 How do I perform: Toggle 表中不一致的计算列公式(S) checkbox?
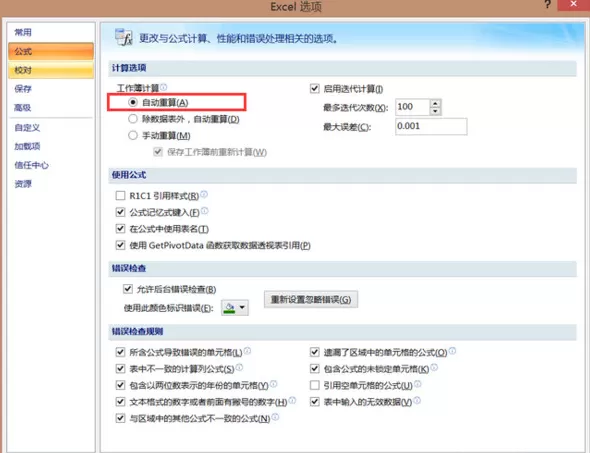120,369
